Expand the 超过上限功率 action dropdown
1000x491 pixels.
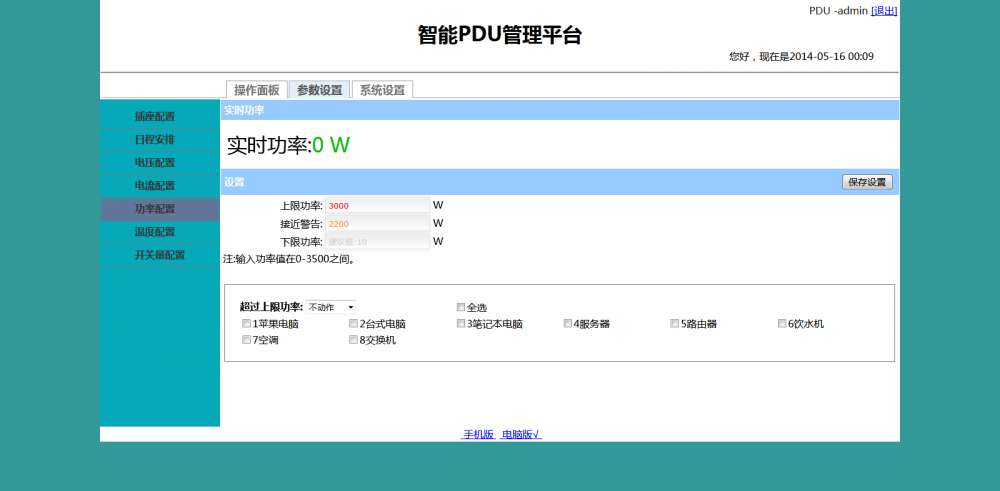(331, 307)
